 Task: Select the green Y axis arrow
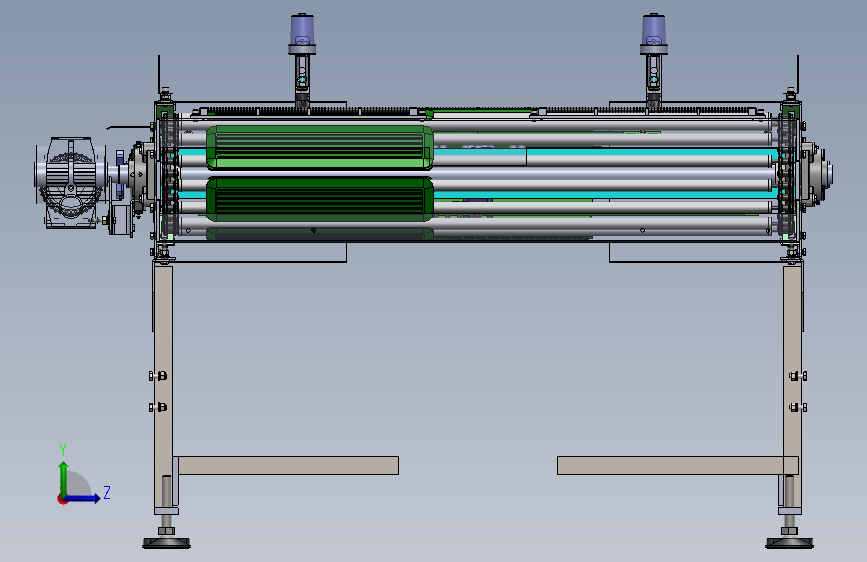coord(64,478)
